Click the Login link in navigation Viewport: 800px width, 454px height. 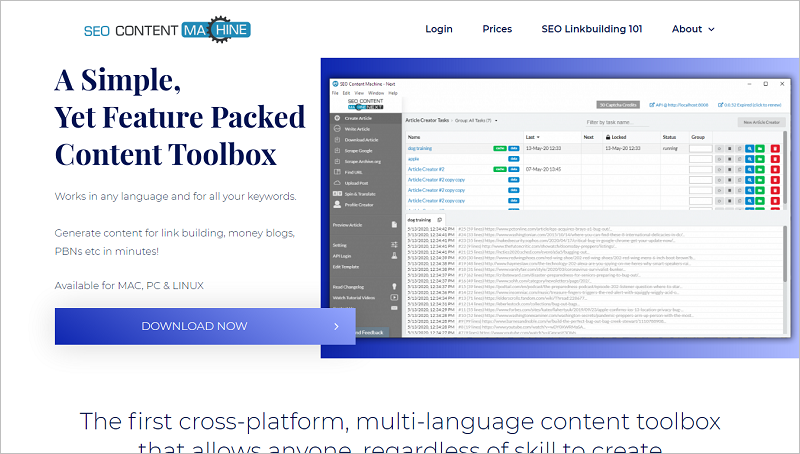(439, 29)
